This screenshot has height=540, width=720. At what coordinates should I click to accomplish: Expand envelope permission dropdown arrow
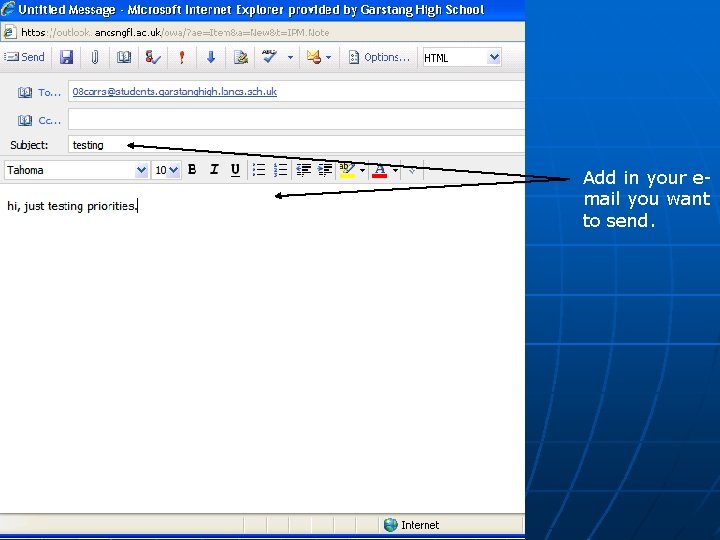(x=328, y=57)
